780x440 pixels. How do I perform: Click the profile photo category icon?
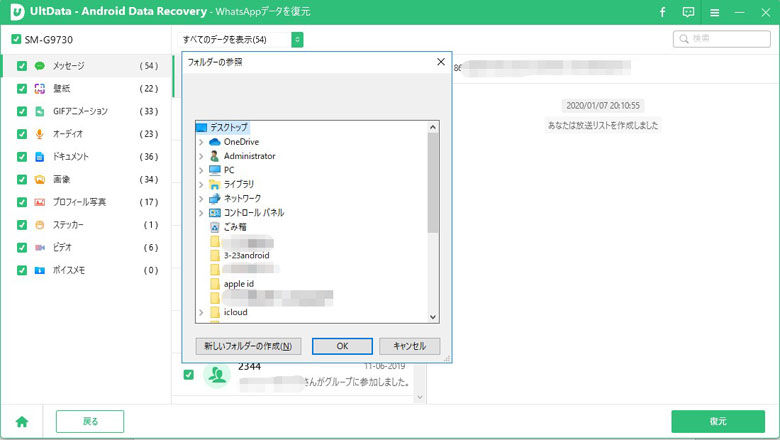[x=40, y=202]
